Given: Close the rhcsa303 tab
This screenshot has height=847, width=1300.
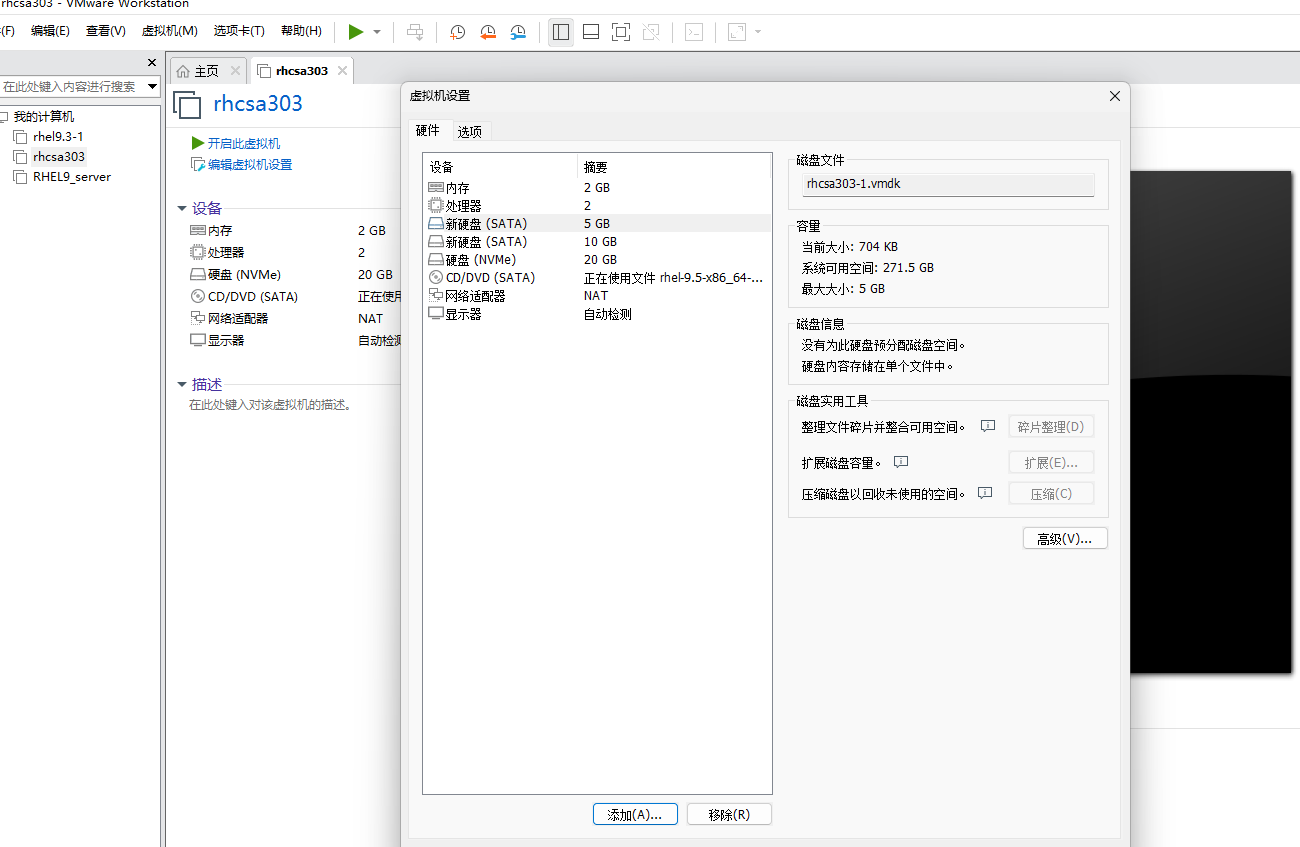Looking at the screenshot, I should [x=342, y=71].
